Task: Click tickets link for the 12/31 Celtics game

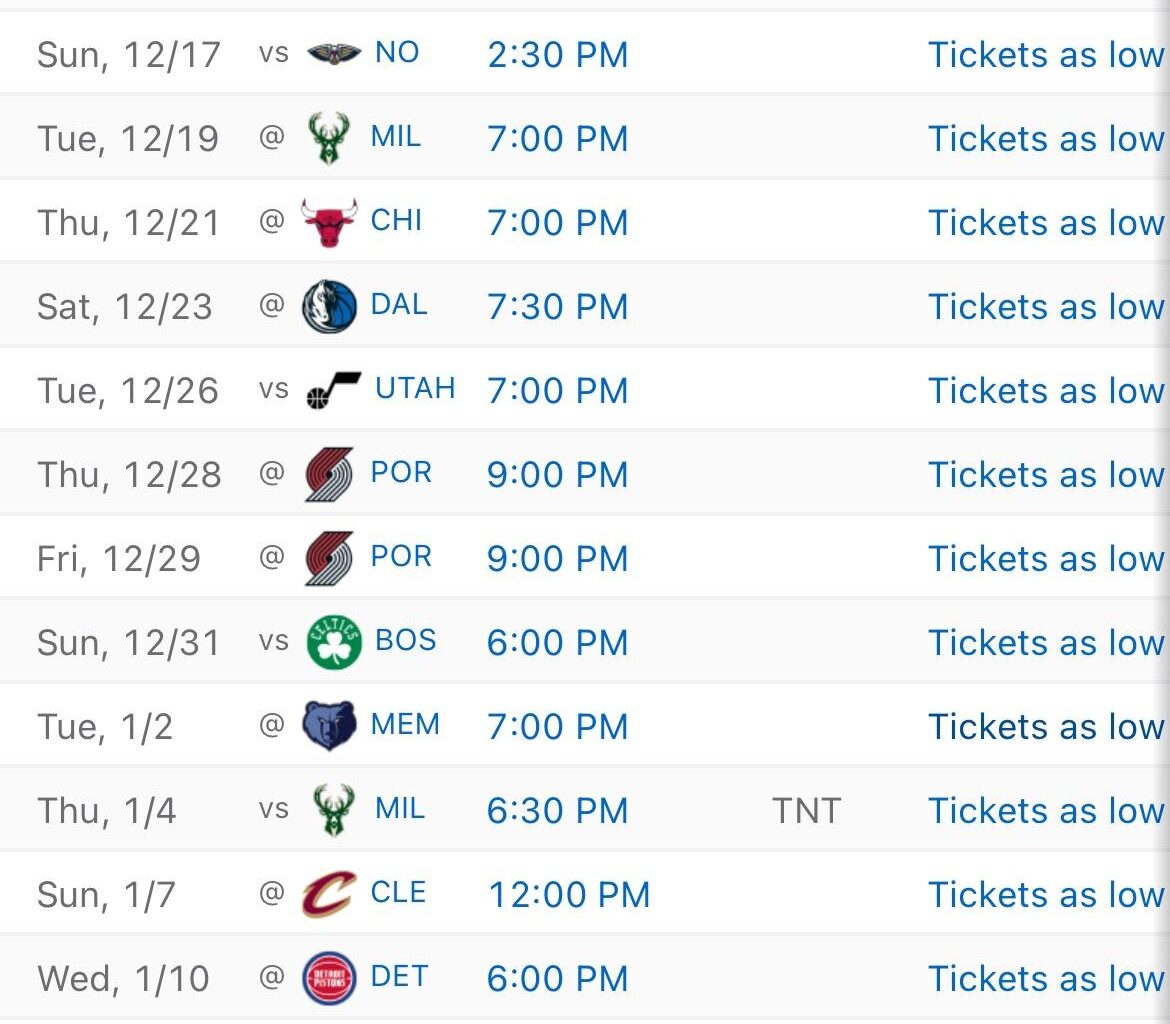Action: pyautogui.click(x=1045, y=643)
